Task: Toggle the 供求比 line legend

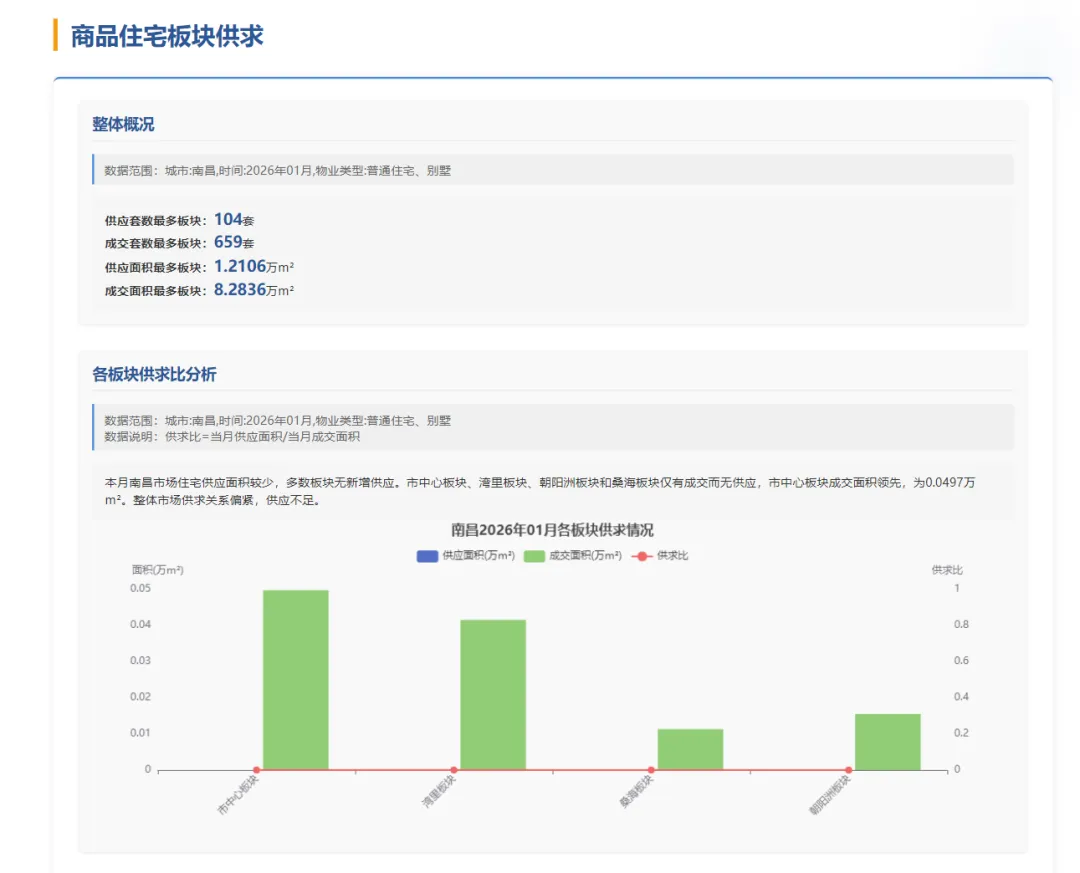Action: (659, 555)
